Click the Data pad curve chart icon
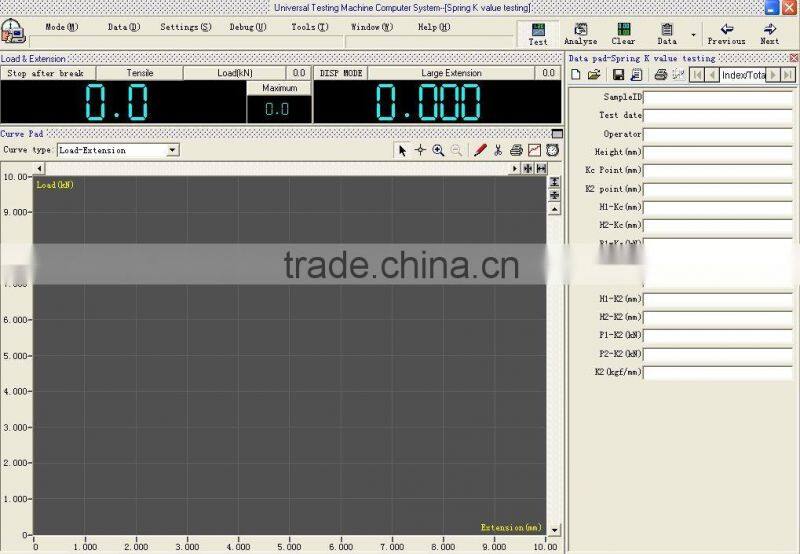800x554 pixels. click(x=678, y=75)
